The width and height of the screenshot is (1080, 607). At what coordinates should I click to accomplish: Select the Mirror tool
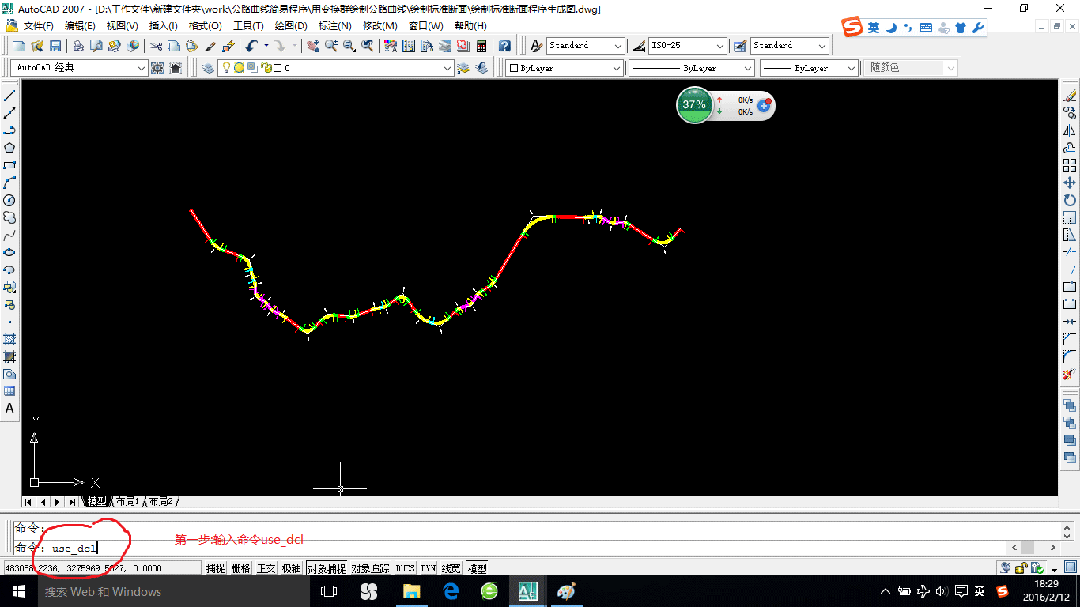point(1069,130)
